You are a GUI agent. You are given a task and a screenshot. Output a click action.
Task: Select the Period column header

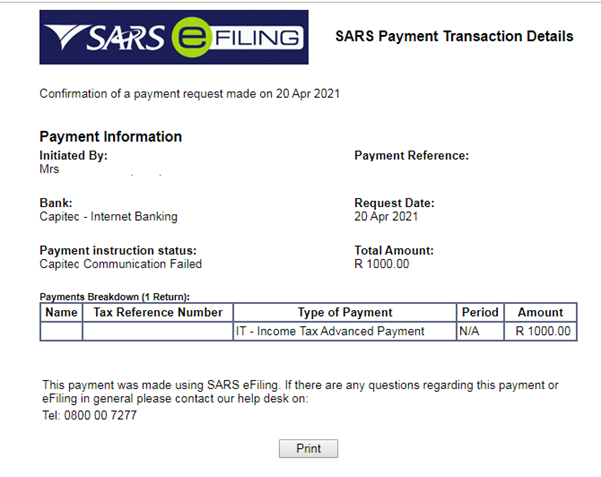coord(480,312)
